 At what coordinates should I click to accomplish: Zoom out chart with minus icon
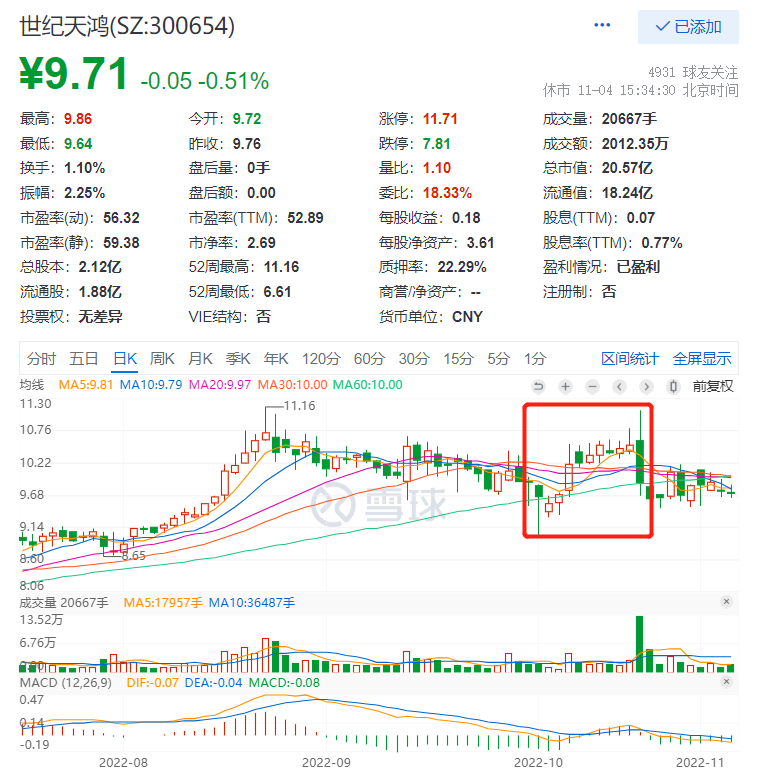point(592,387)
